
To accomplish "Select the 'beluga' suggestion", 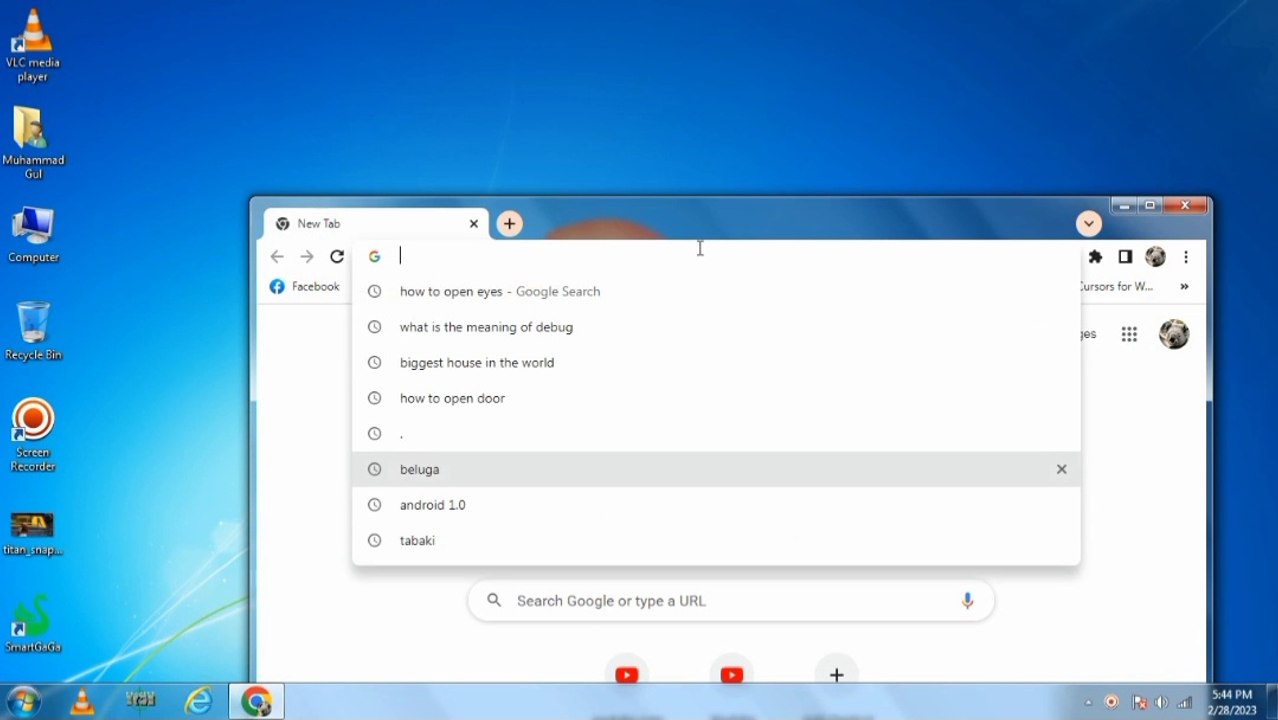I will [x=716, y=469].
